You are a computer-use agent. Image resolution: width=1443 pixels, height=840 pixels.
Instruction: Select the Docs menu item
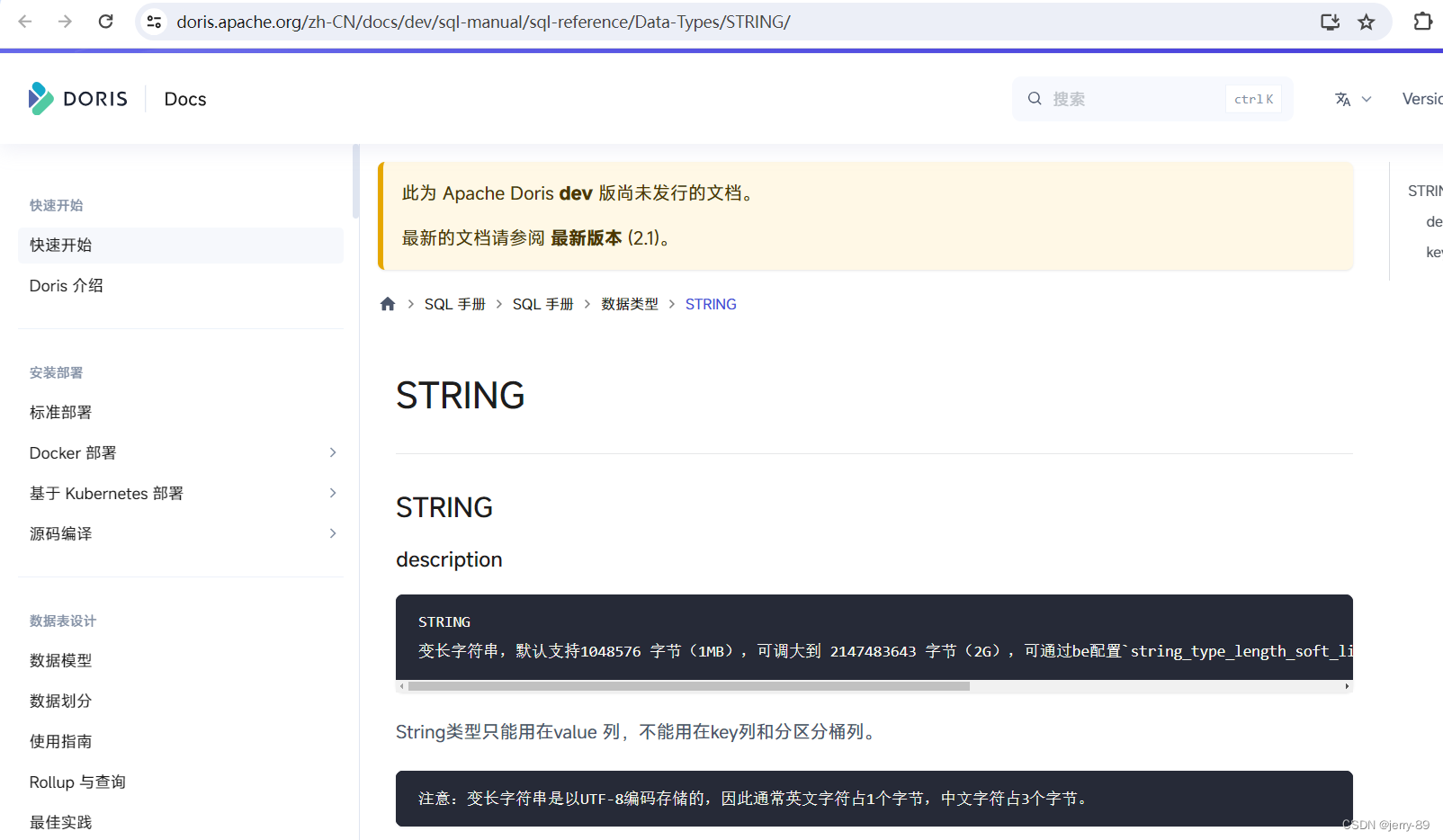[184, 98]
